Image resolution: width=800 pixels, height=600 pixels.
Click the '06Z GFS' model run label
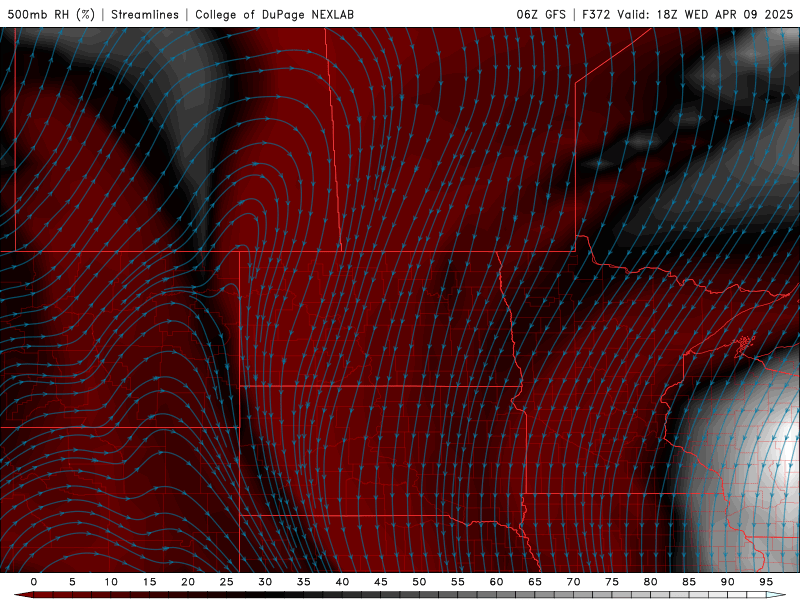(x=541, y=15)
